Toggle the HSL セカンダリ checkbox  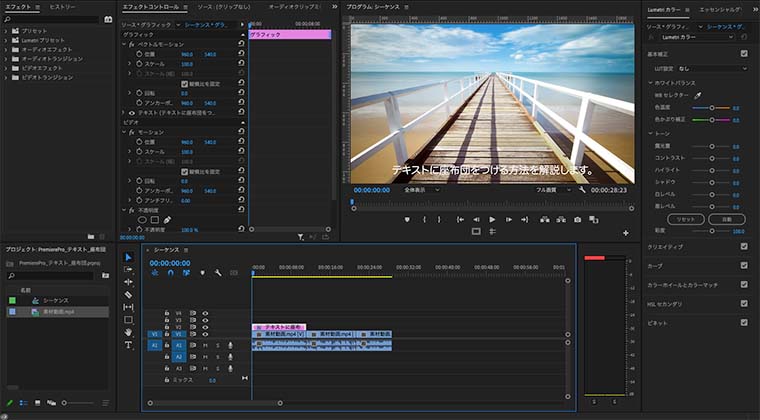pos(744,304)
